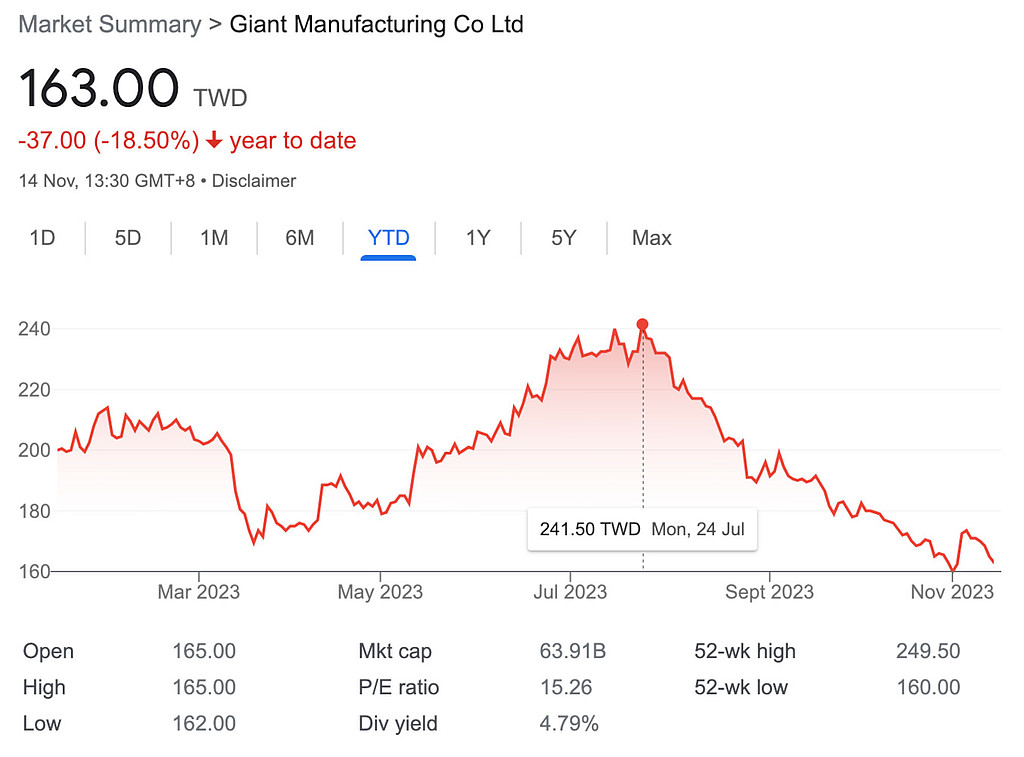The width and height of the screenshot is (1024, 757).
Task: Show the Max history chart
Action: click(x=652, y=238)
